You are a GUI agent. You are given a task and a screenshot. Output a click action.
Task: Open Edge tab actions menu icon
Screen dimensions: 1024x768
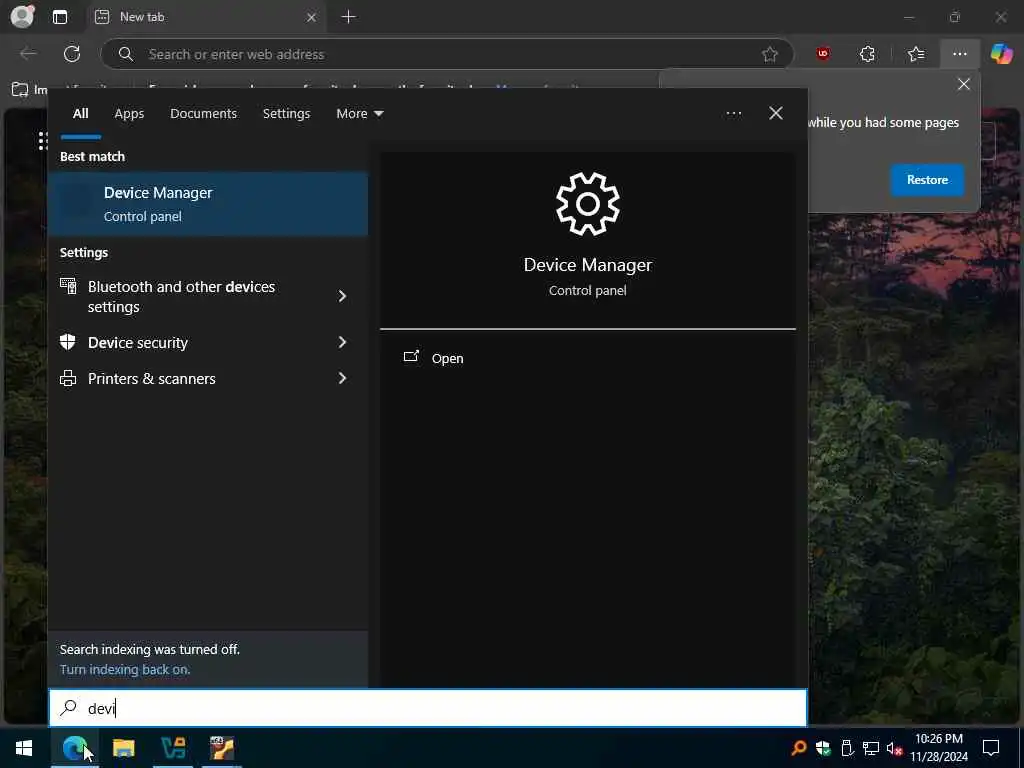(x=59, y=17)
